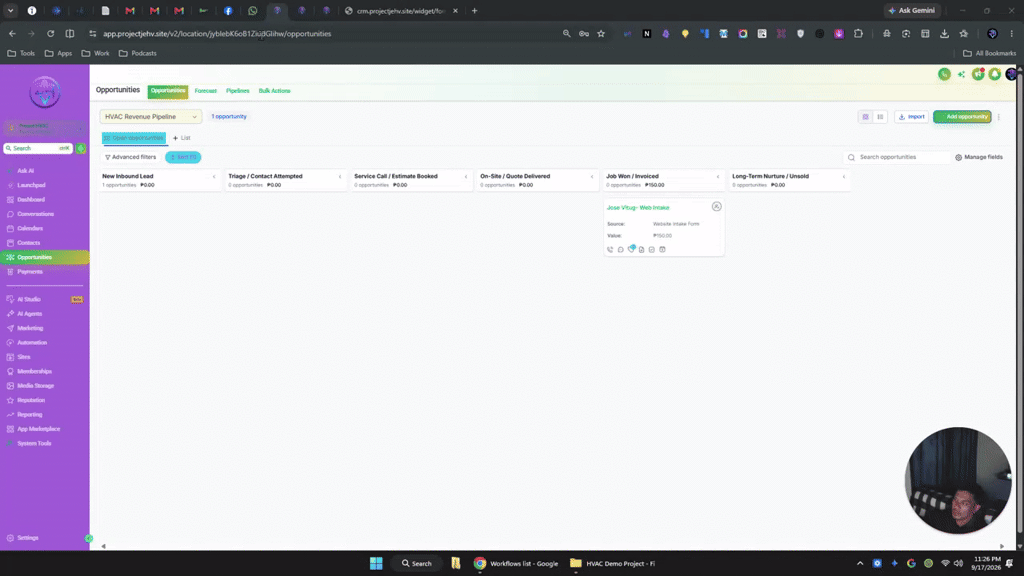Bookmark this page with the star icon
Screen dimensions: 1024x576
601,33
